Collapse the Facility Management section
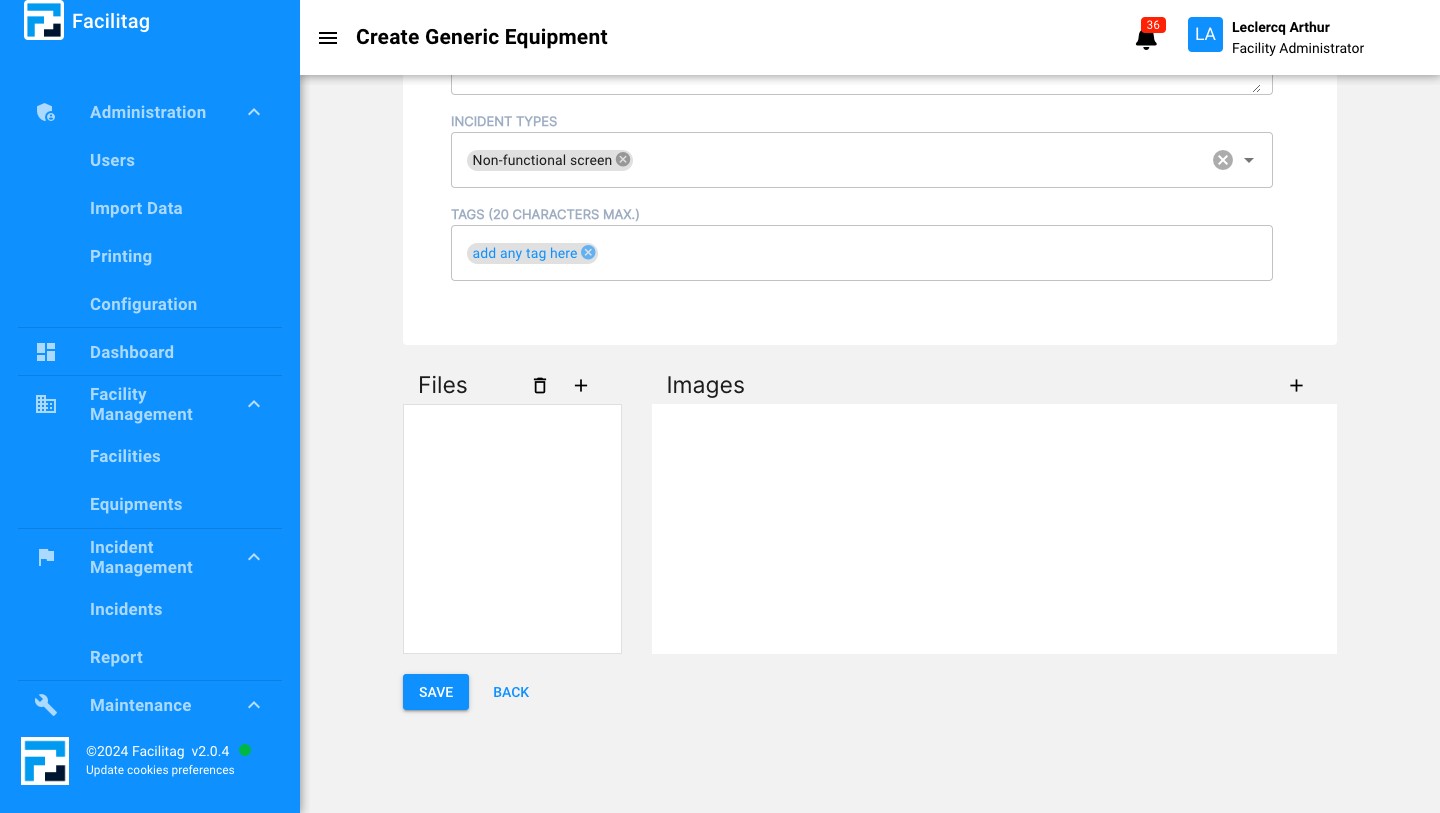1440x813 pixels. pyautogui.click(x=254, y=404)
